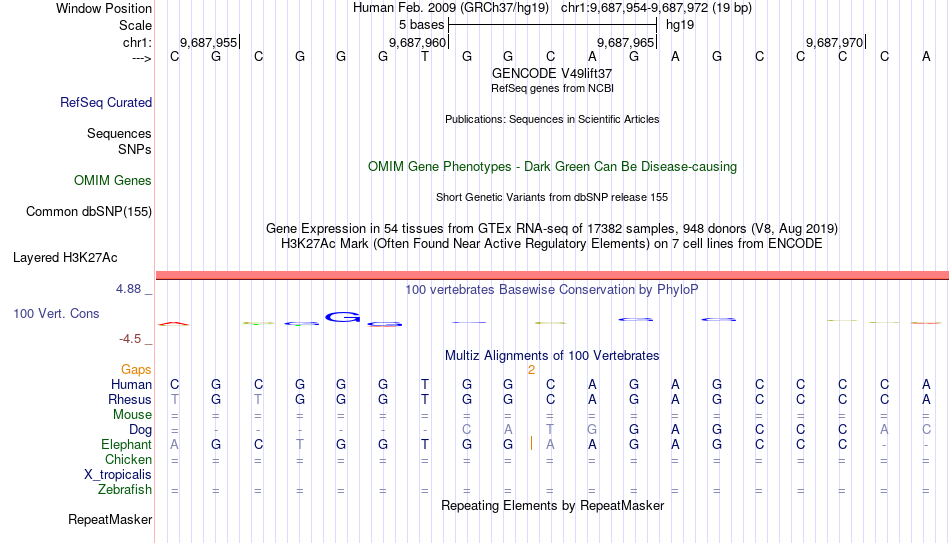Click the chr1: ruler label
The image size is (950, 543).
pos(137,42)
